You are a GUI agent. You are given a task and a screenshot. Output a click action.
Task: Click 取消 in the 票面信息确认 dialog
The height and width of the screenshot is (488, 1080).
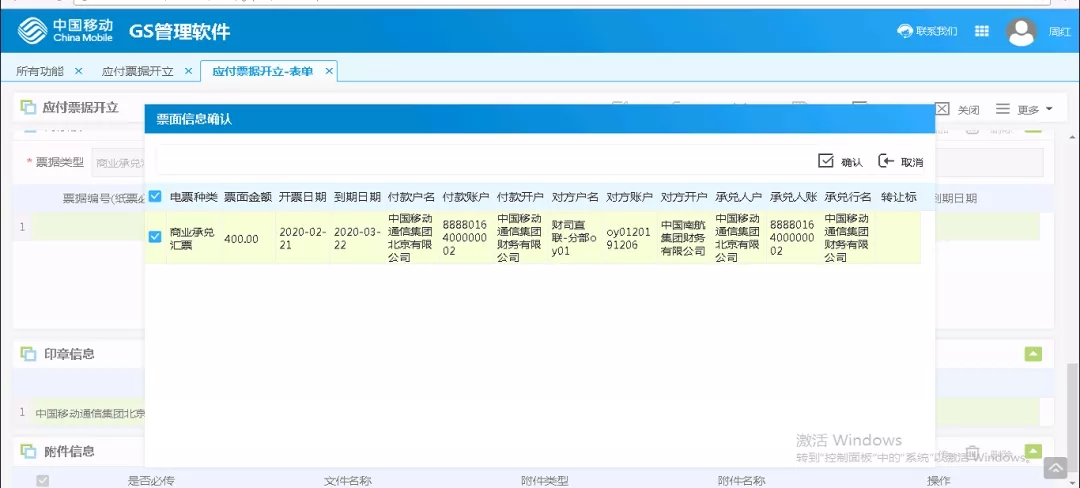[901, 162]
